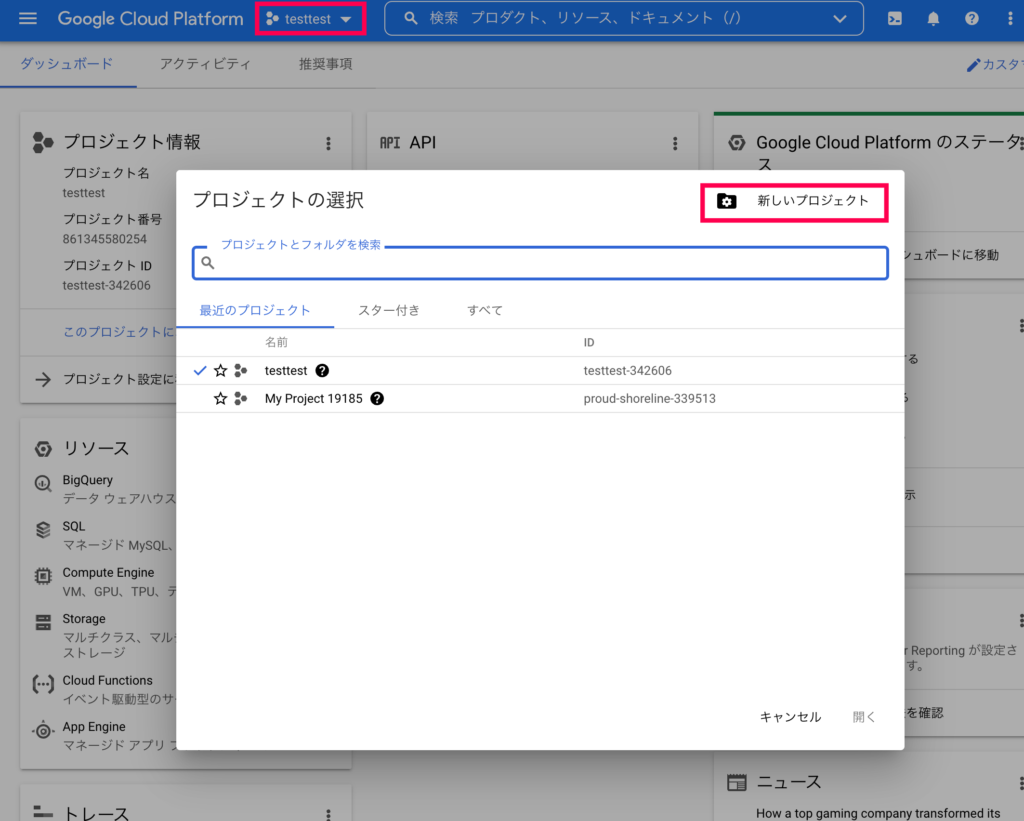Click the 名前 column header
Viewport: 1024px width, 821px height.
(276, 342)
